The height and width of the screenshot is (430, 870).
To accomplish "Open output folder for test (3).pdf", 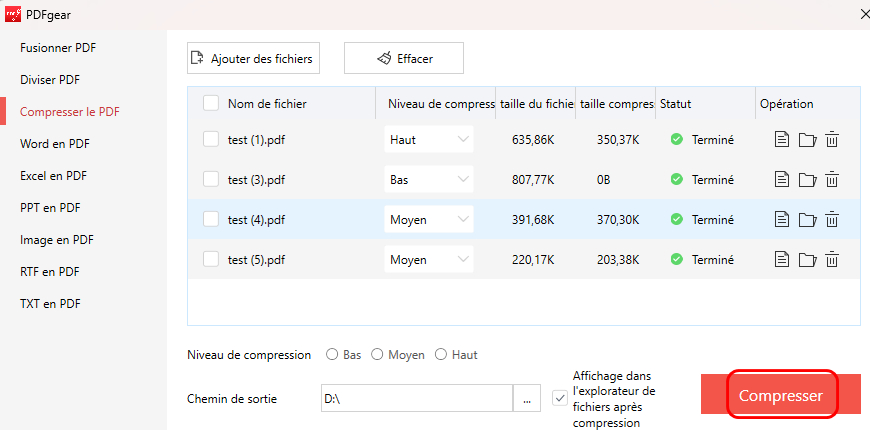I will pos(807,180).
